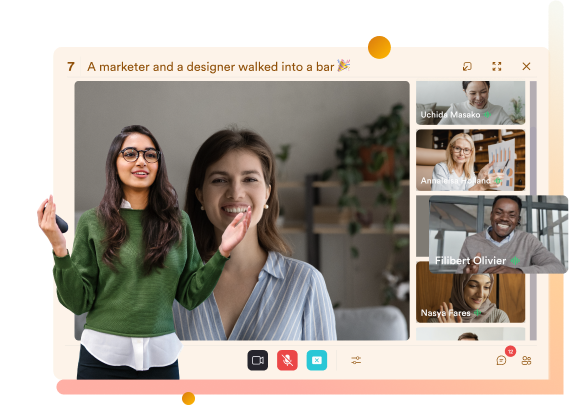Click the number 7 beside the title
This screenshot has width=569, height=405.
point(71,67)
